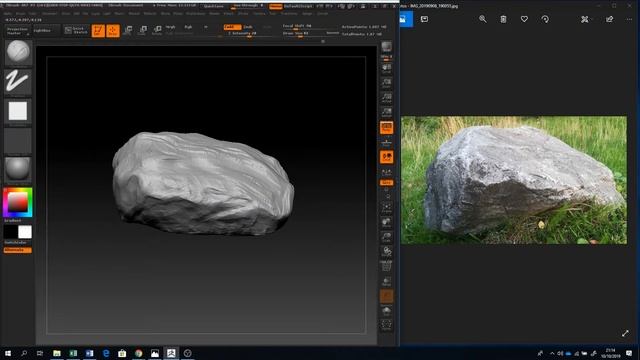Select the Scale transform tool in top shelf

(142, 30)
